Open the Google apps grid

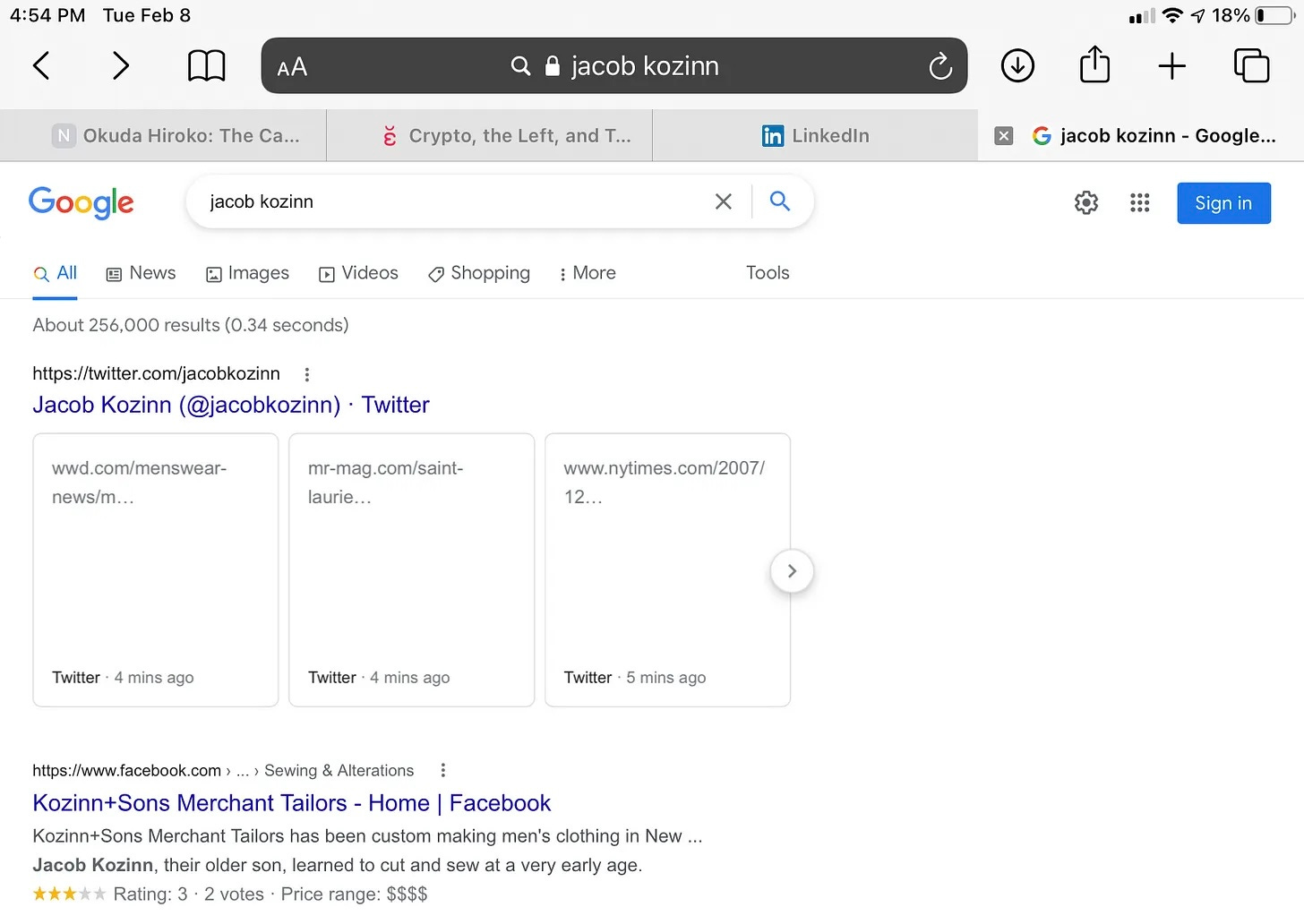pyautogui.click(x=1139, y=202)
